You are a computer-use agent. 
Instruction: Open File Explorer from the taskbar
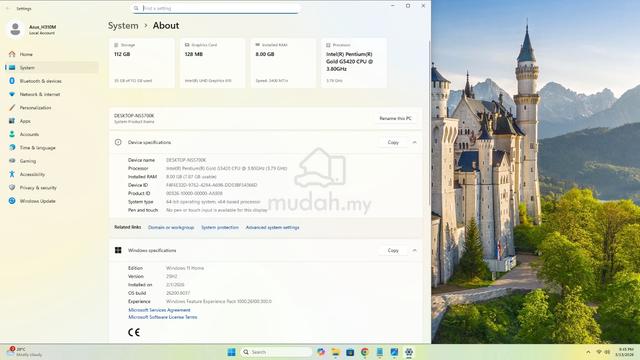[336, 352]
